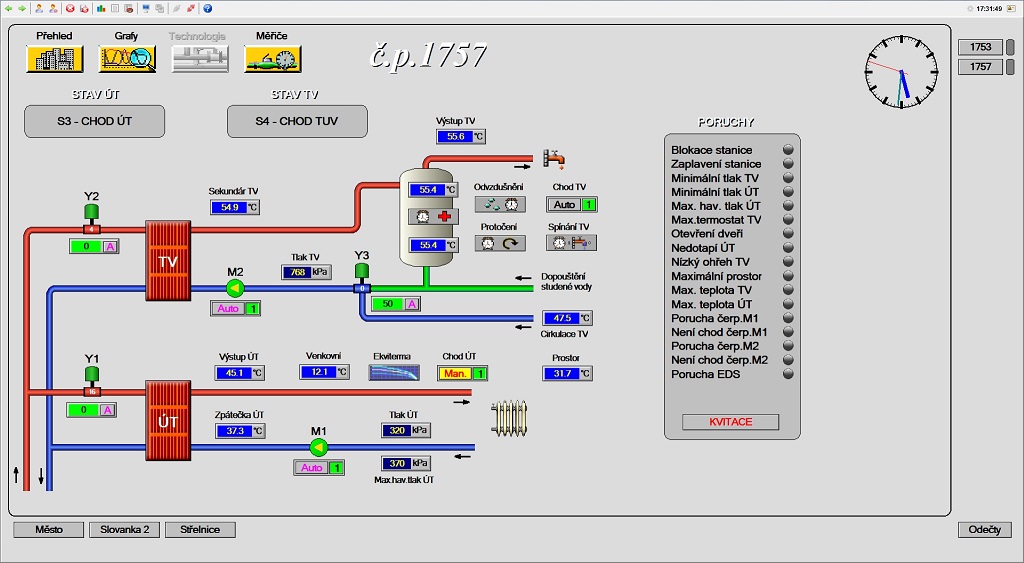Click the Porucha EDS fault indicator
The image size is (1024, 563).
(x=788, y=374)
